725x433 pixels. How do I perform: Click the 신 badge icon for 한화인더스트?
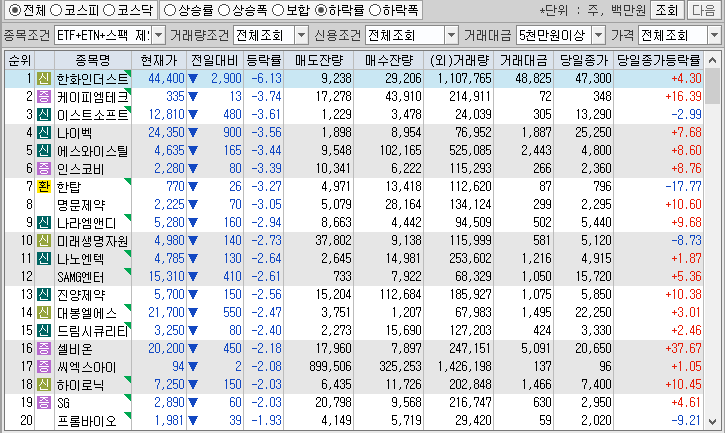(x=44, y=79)
